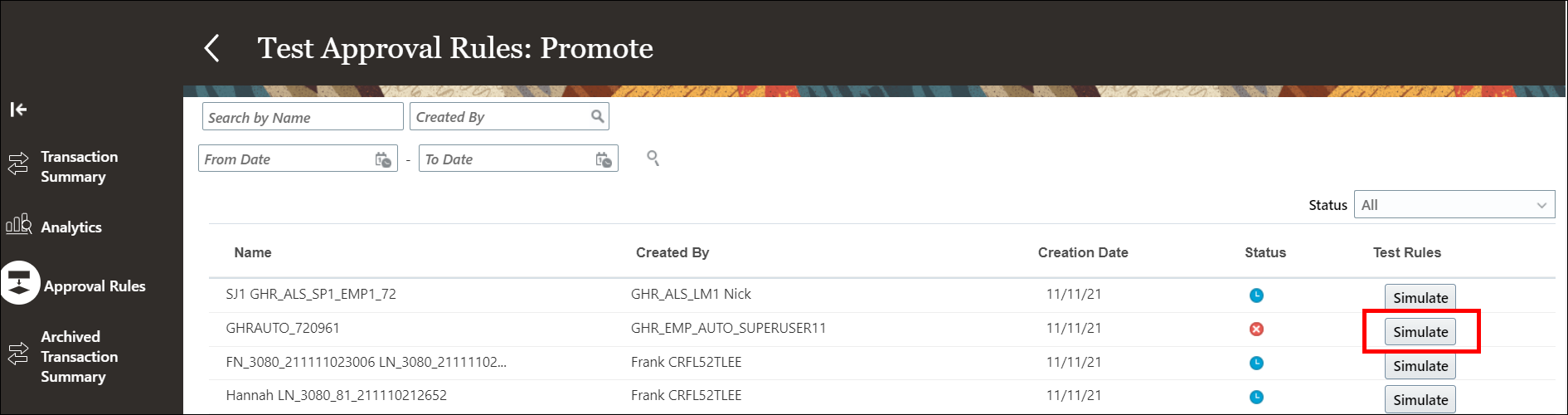Click the date range search magnifier icon
The image size is (1568, 415).
point(653,158)
